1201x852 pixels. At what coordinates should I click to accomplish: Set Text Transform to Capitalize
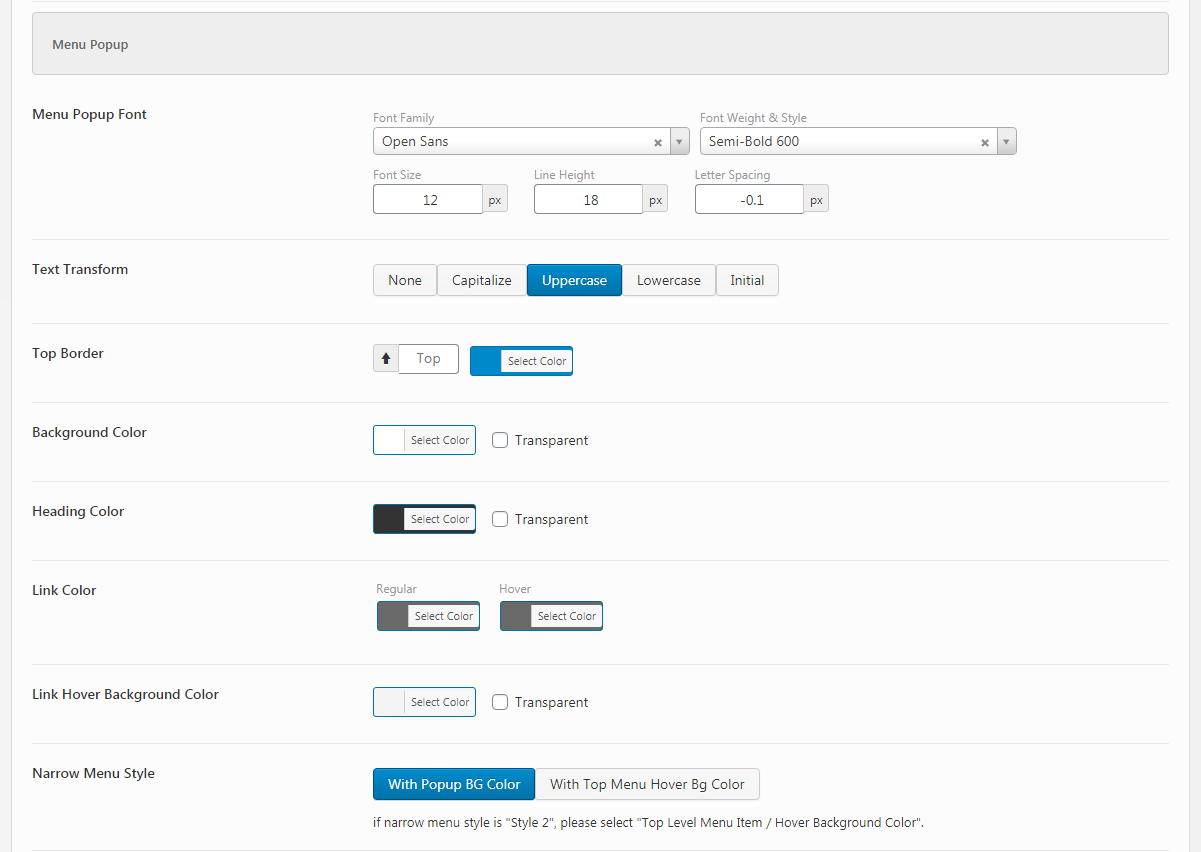[482, 280]
